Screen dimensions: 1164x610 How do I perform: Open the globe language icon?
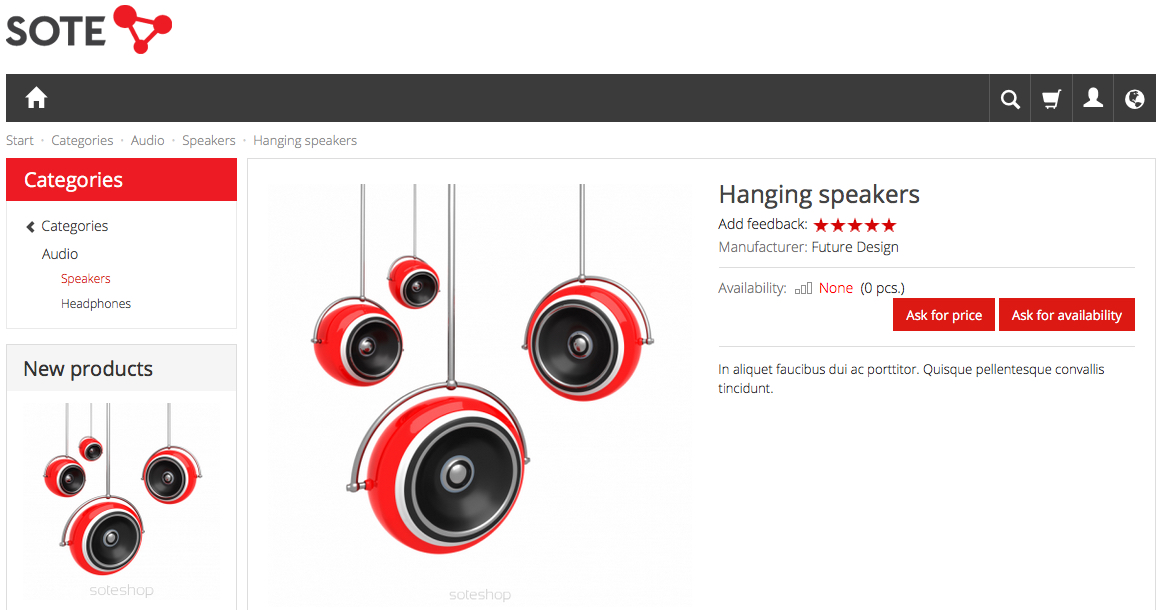pyautogui.click(x=1134, y=99)
